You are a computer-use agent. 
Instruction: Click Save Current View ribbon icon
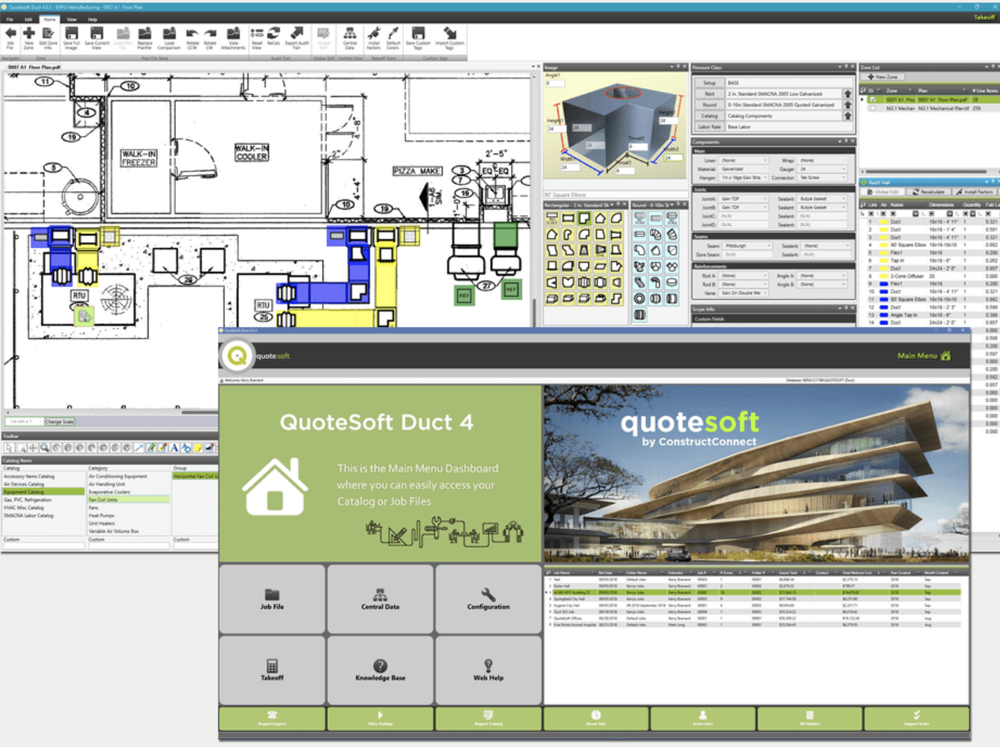click(x=96, y=38)
